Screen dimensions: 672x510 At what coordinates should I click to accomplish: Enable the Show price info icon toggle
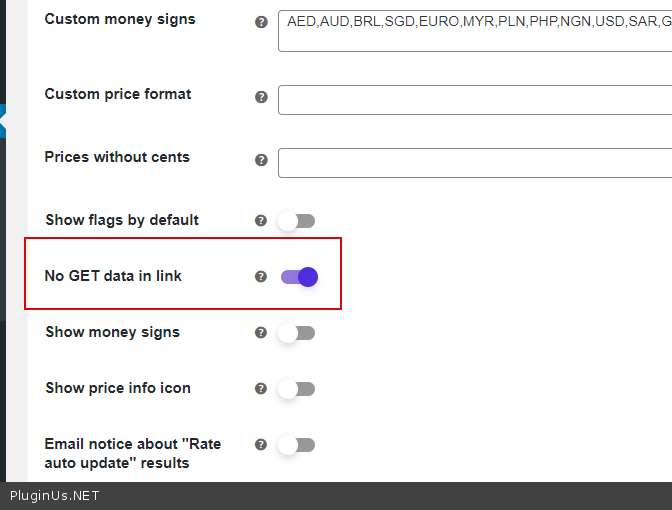[297, 389]
